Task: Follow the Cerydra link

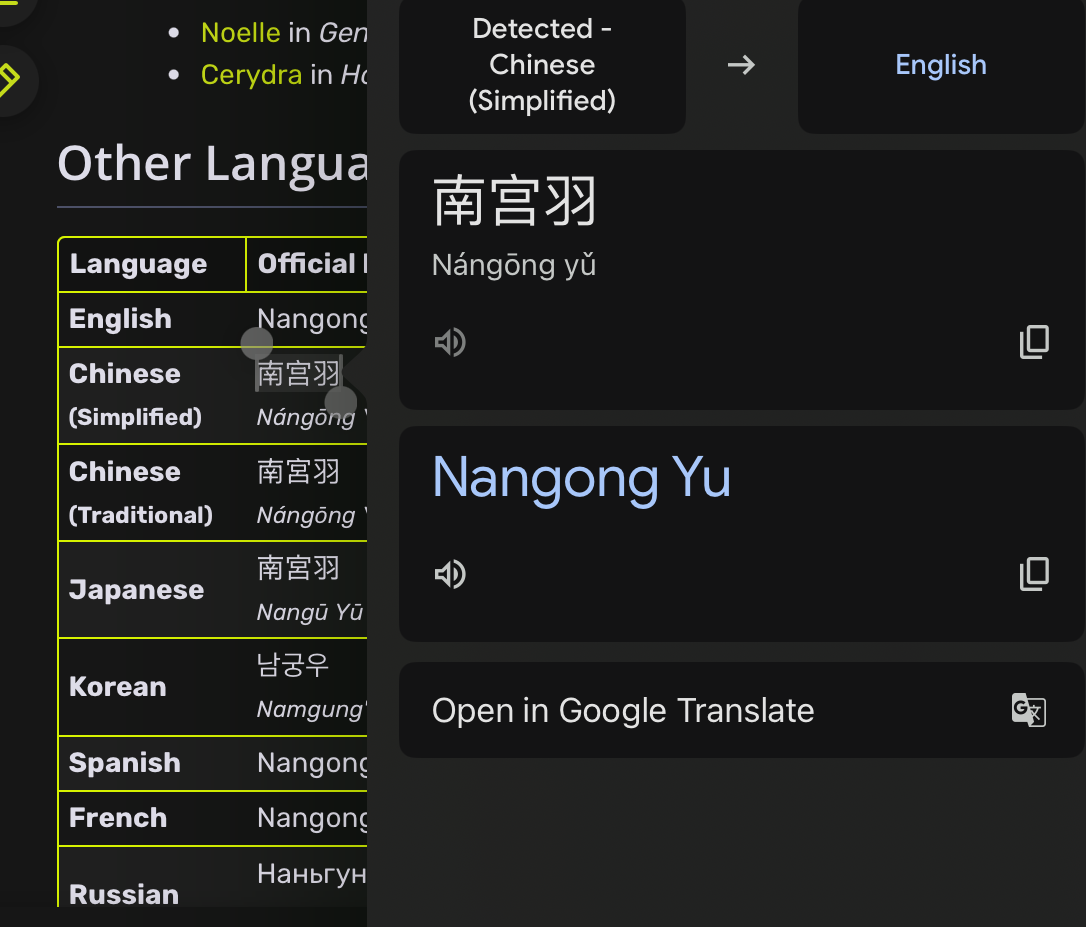Action: [251, 75]
